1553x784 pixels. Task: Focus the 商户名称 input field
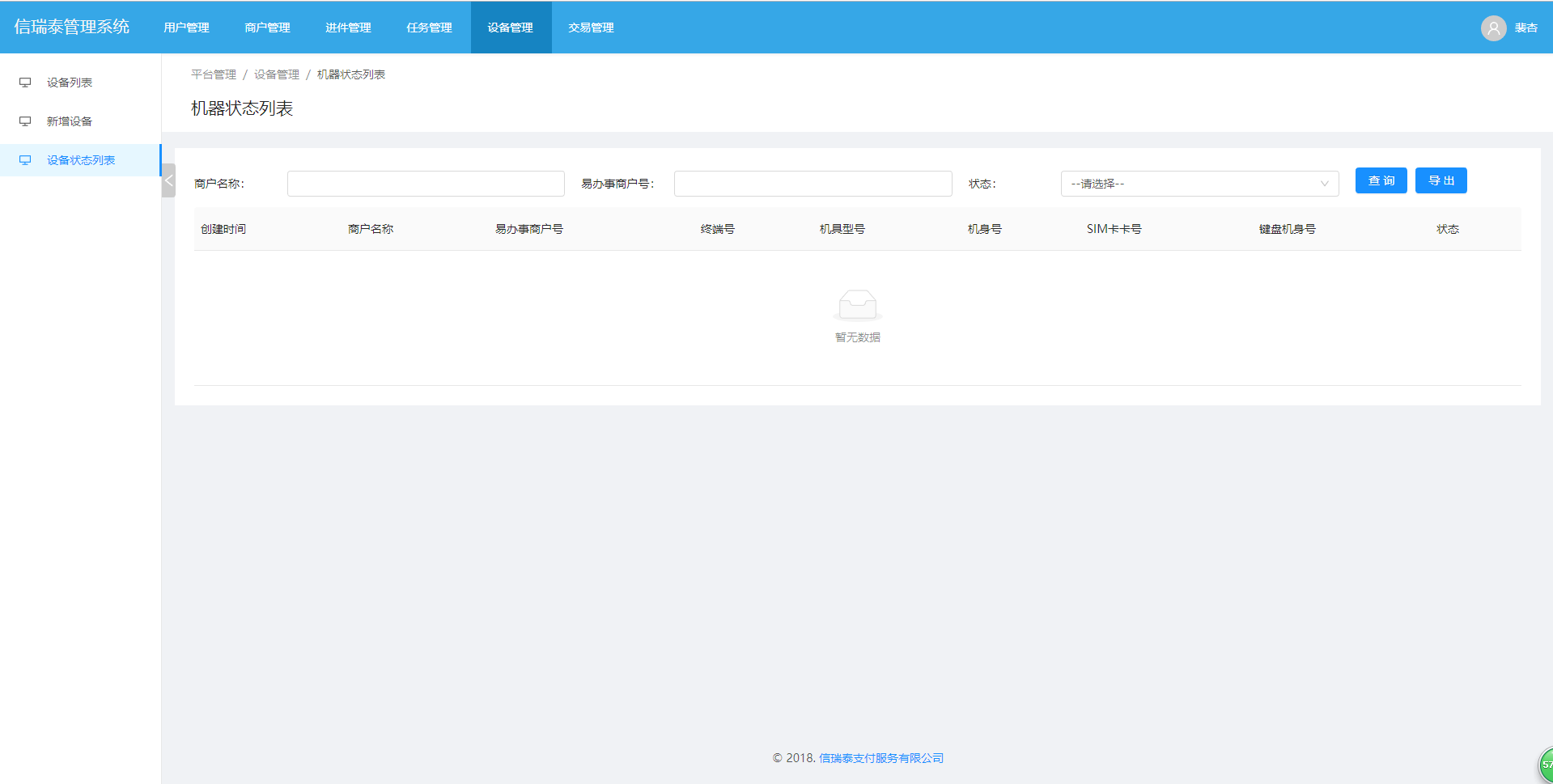426,184
